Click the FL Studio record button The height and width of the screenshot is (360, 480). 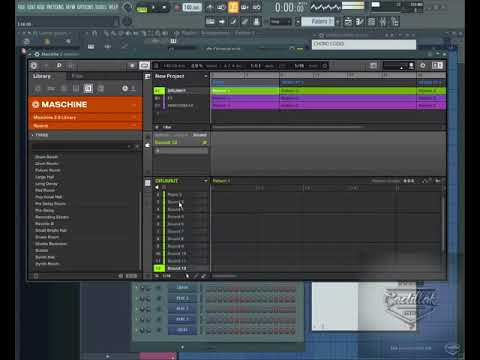click(x=177, y=7)
